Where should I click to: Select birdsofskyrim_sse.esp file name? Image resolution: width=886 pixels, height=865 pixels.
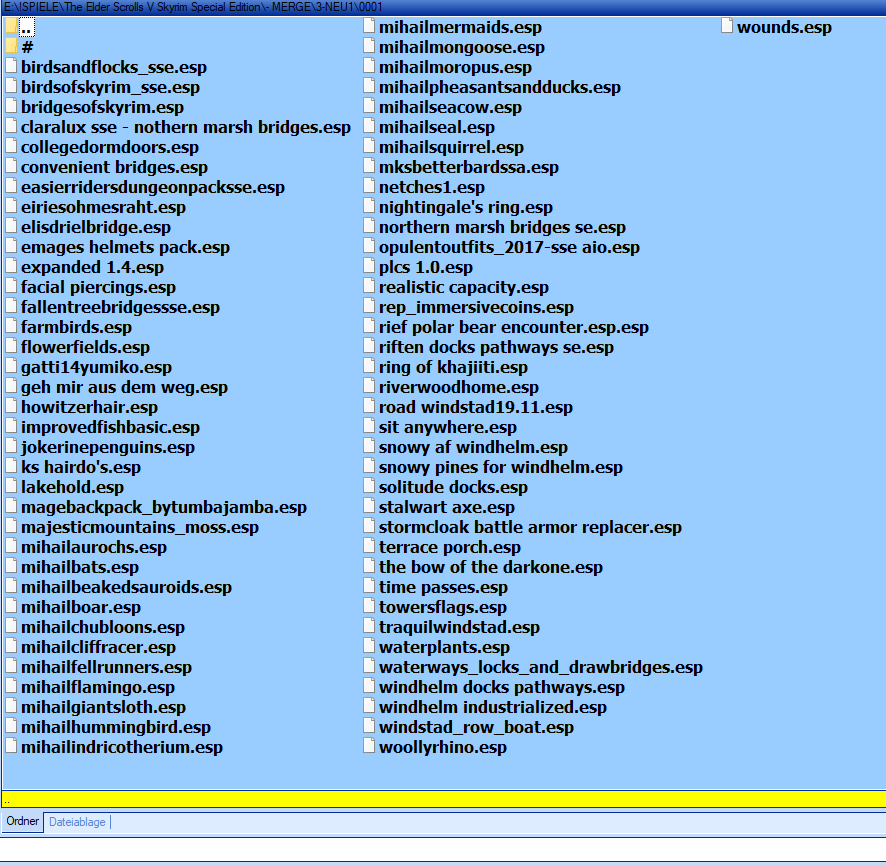click(x=110, y=87)
